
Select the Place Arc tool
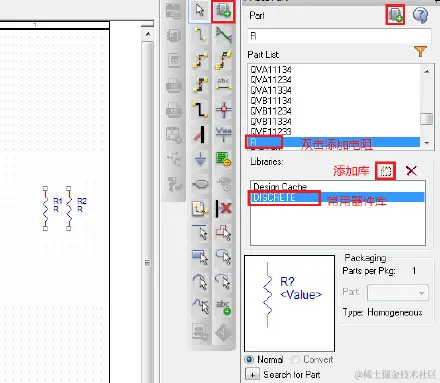[200, 282]
